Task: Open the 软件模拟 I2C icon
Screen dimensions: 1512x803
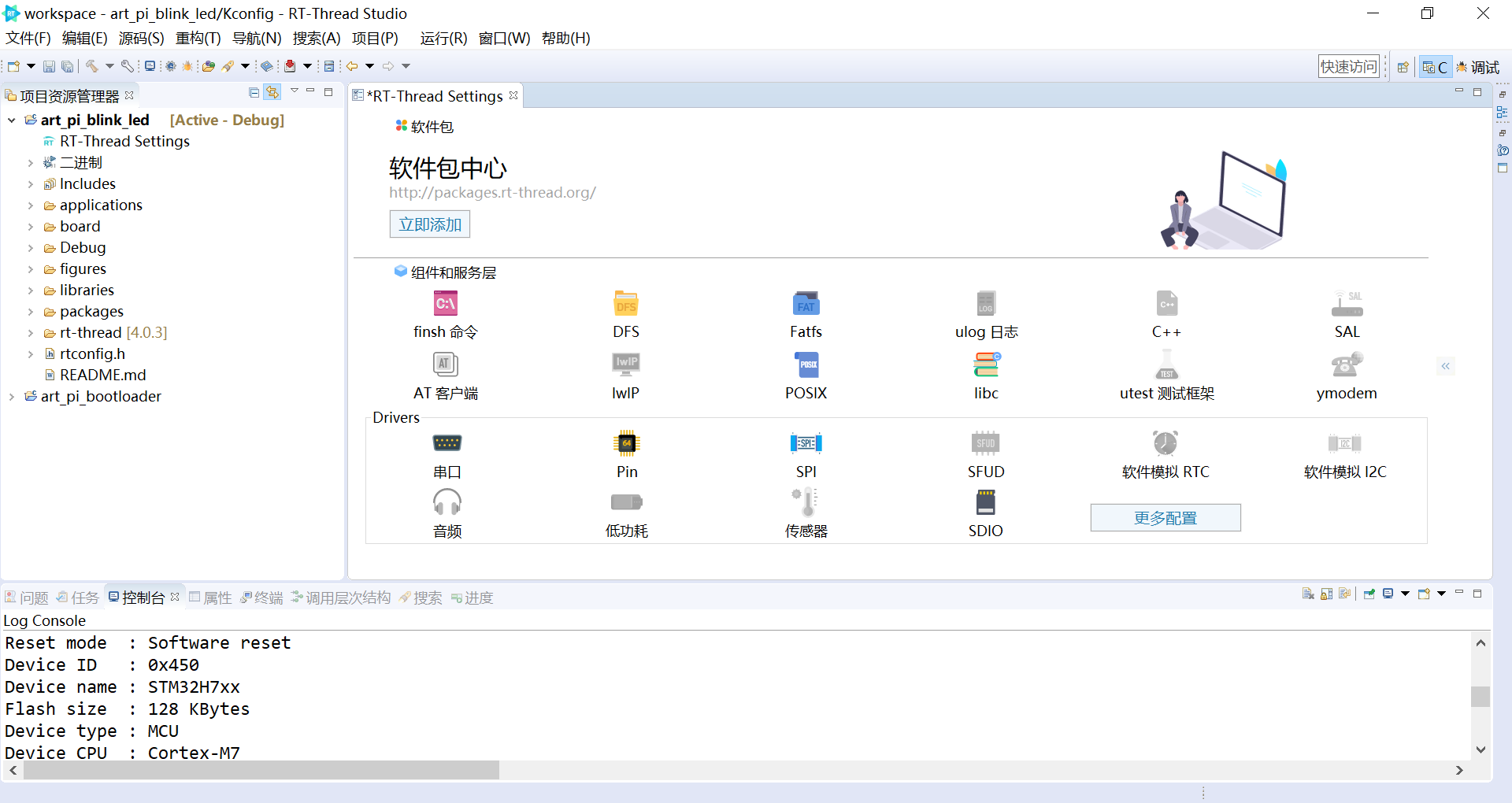Action: (x=1345, y=443)
